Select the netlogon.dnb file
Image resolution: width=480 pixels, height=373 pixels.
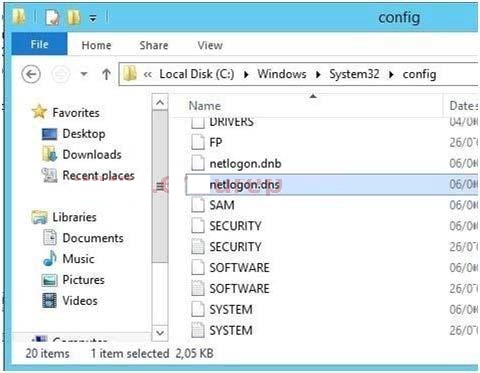pyautogui.click(x=245, y=163)
